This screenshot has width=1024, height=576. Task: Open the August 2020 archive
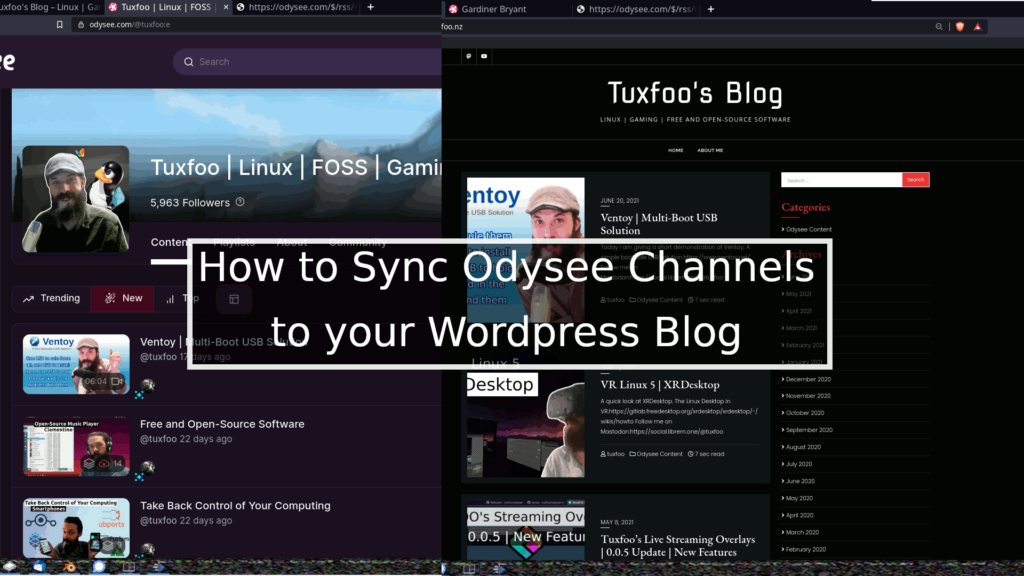[803, 447]
